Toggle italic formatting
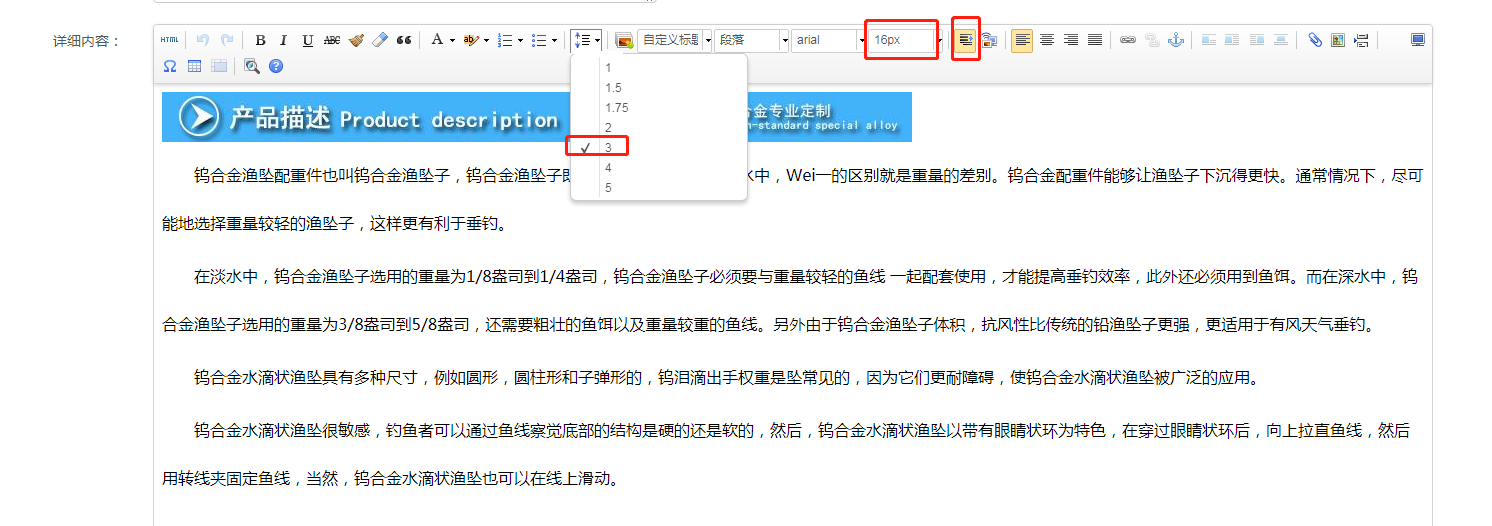Viewport: 1492px width, 526px height. pos(284,40)
